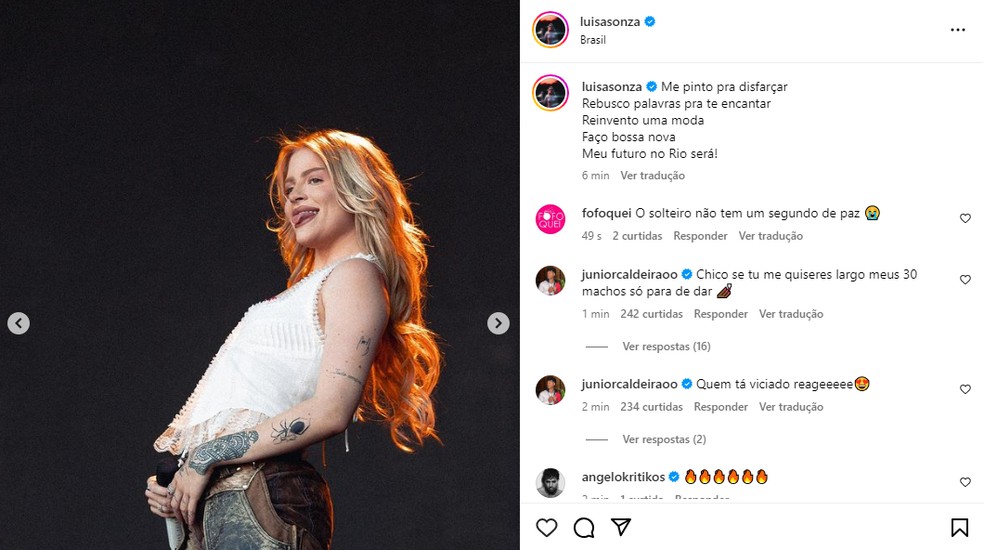
Task: Open comments via speech bubble icon
Action: pyautogui.click(x=584, y=527)
